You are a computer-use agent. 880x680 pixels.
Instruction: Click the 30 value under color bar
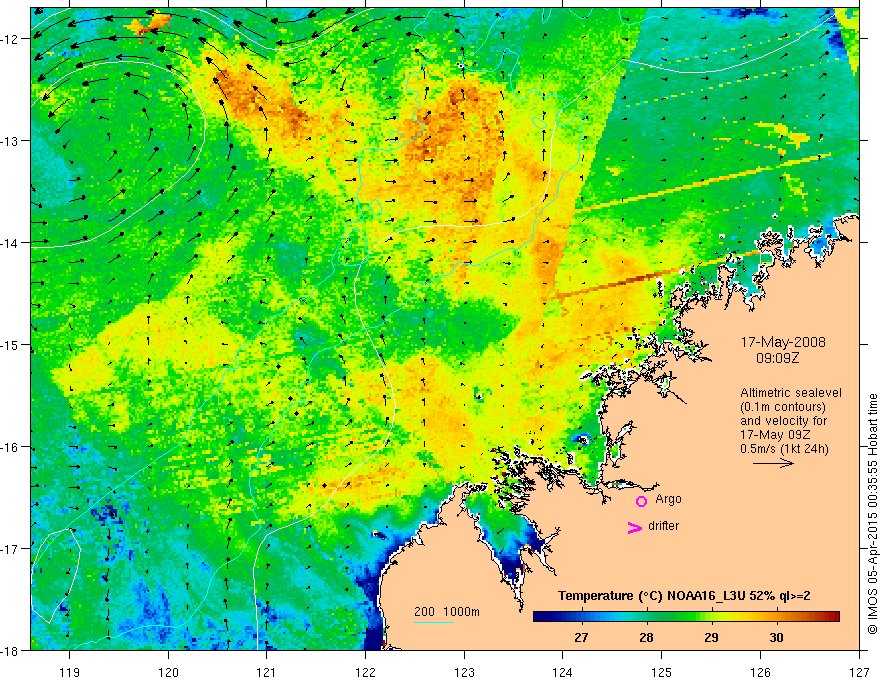coord(776,637)
